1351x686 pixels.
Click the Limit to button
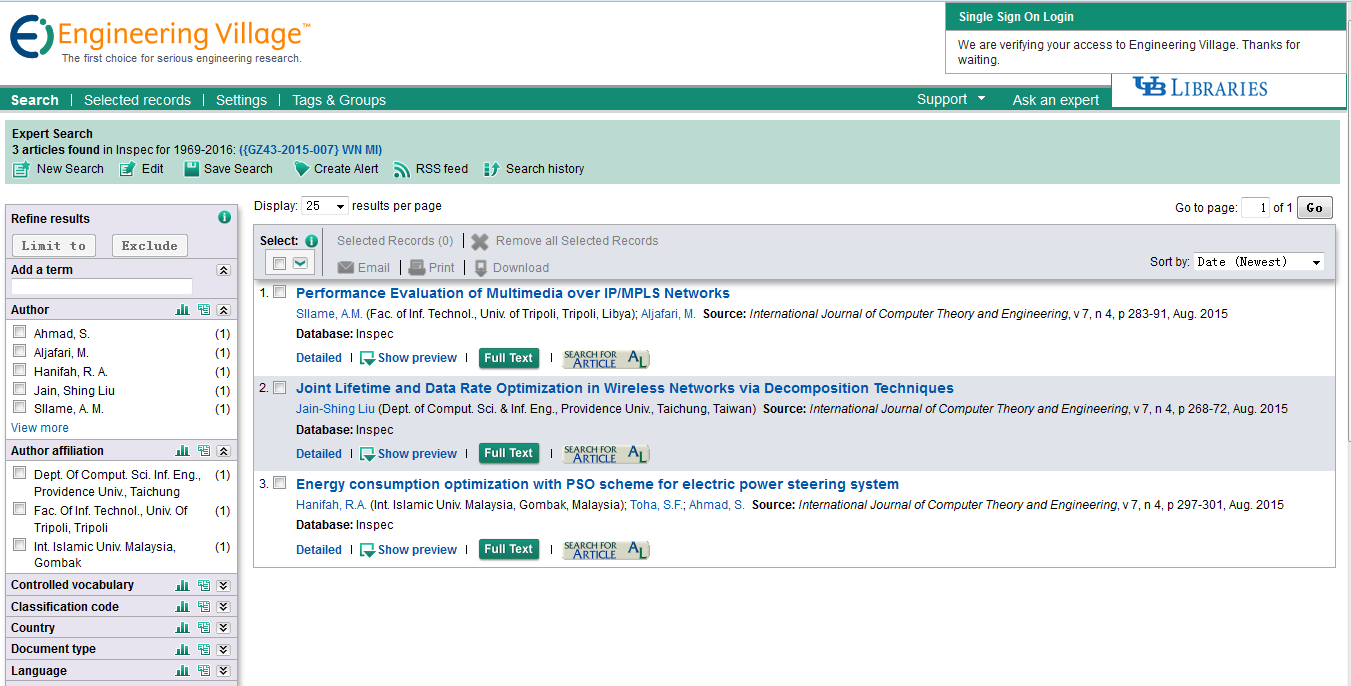[x=54, y=245]
